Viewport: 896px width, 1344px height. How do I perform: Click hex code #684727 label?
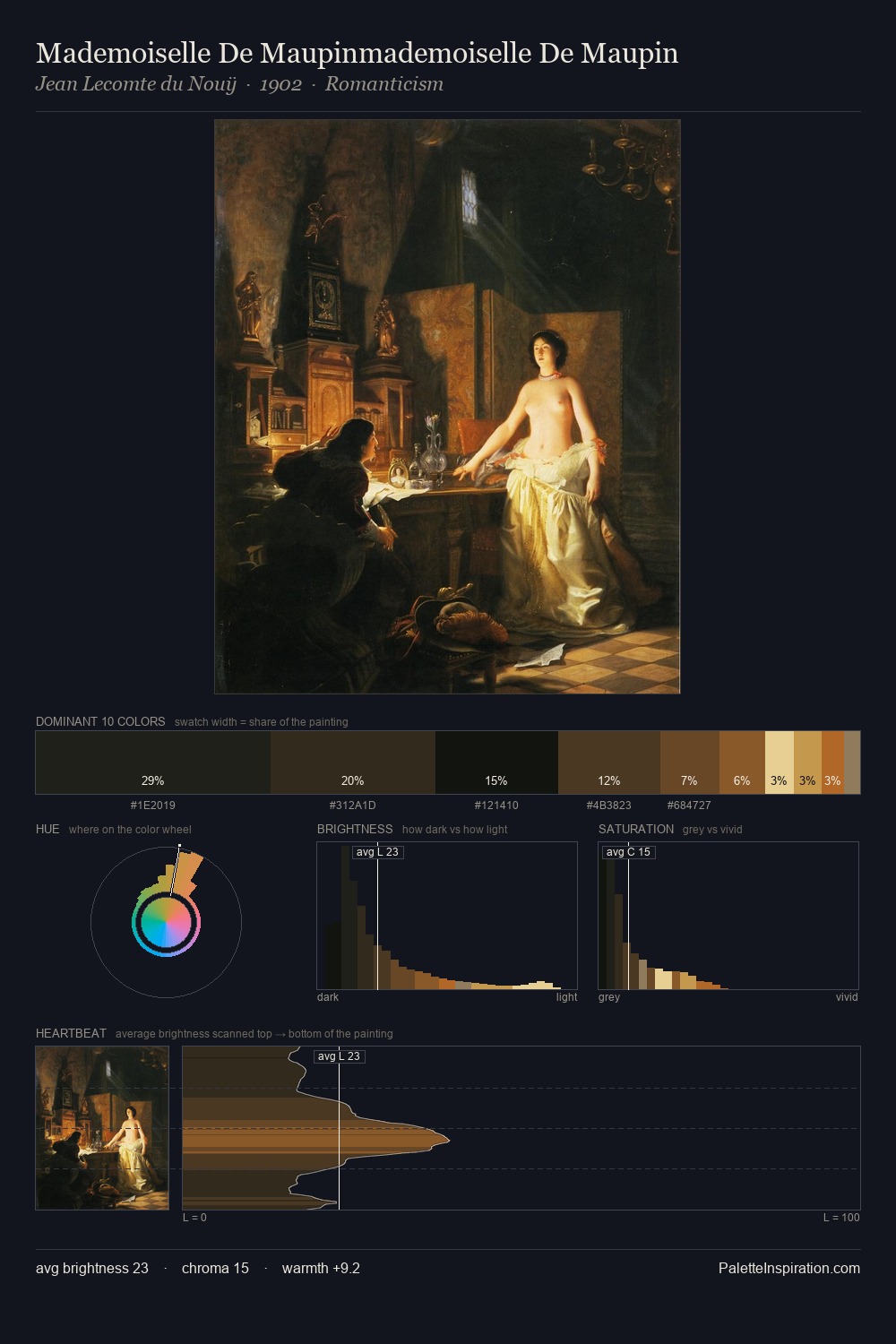tap(689, 806)
